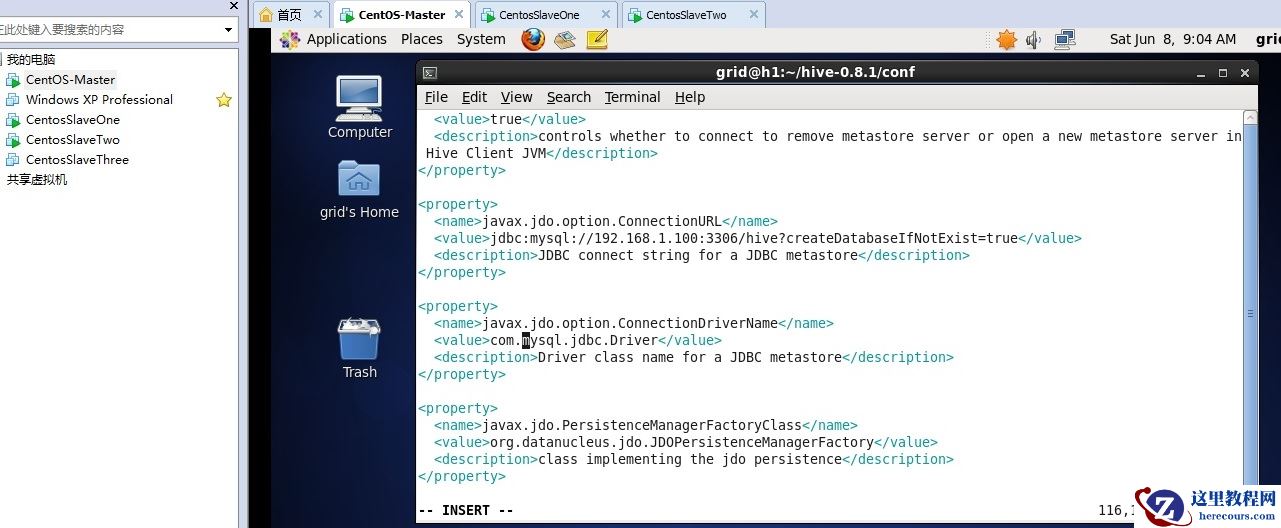The height and width of the screenshot is (528, 1281).
Task: Click javax.jdo.option.ConnectionURL text
Action: point(602,221)
